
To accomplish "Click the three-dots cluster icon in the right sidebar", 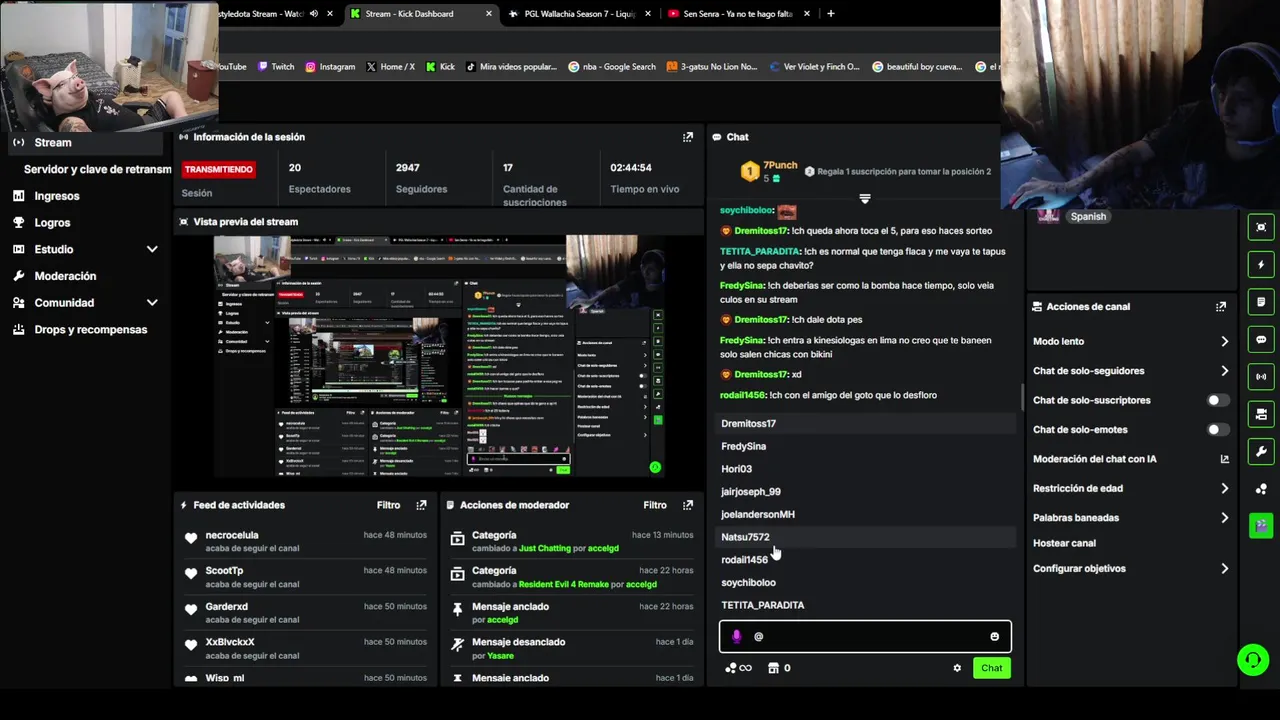I will 1261,489.
